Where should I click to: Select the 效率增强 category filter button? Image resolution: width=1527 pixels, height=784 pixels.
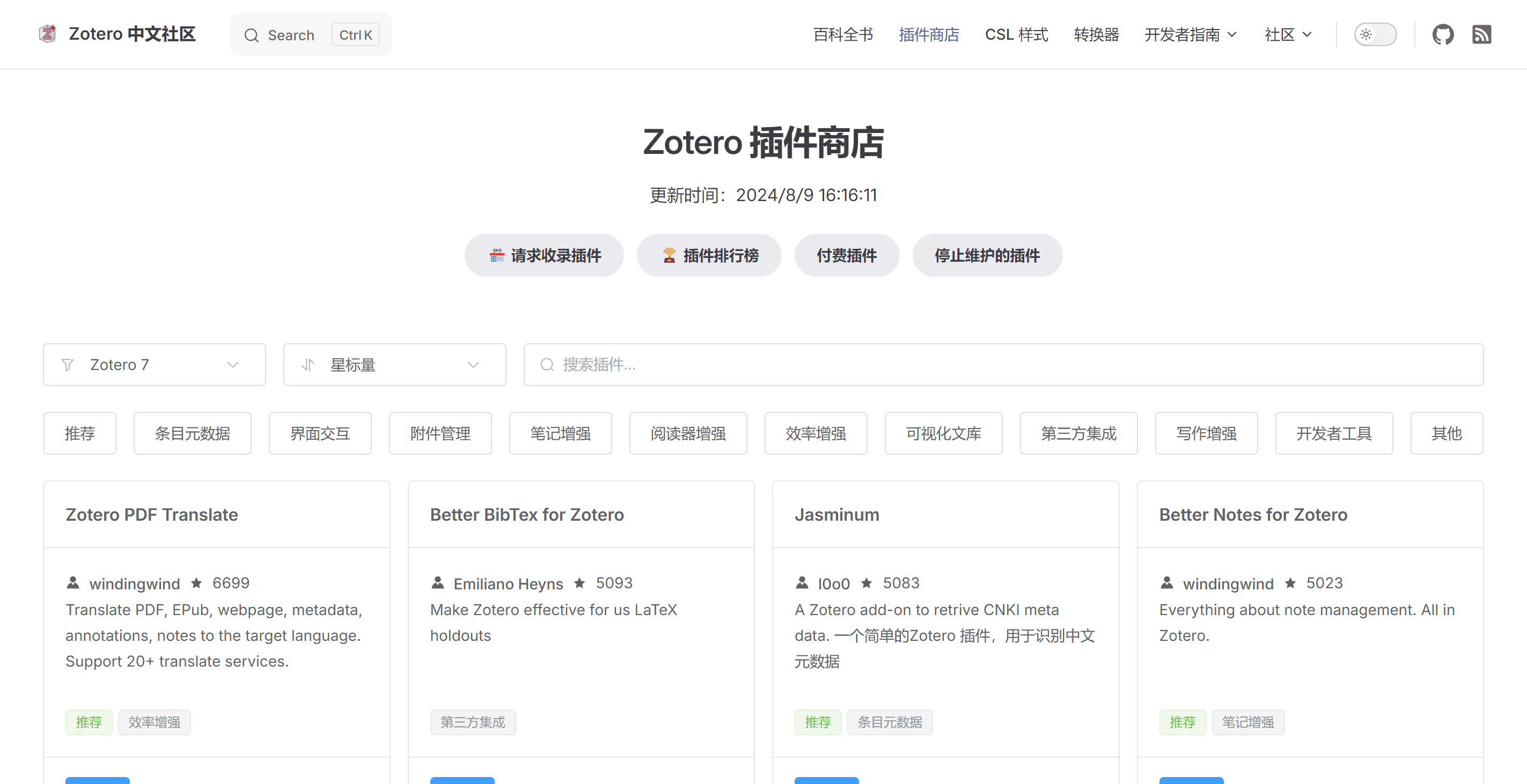(x=816, y=433)
